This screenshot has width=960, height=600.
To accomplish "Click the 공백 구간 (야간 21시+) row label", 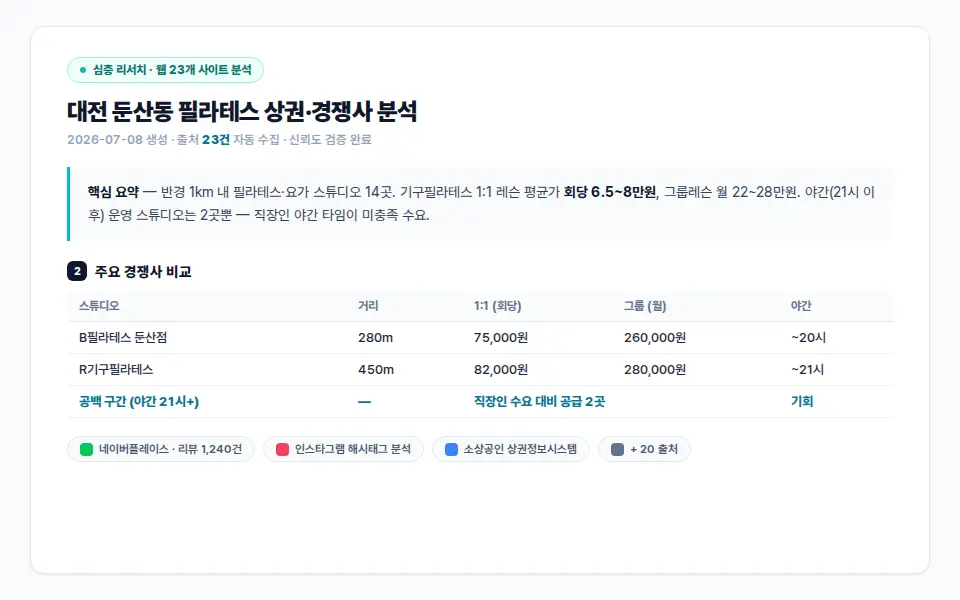I will point(139,402).
